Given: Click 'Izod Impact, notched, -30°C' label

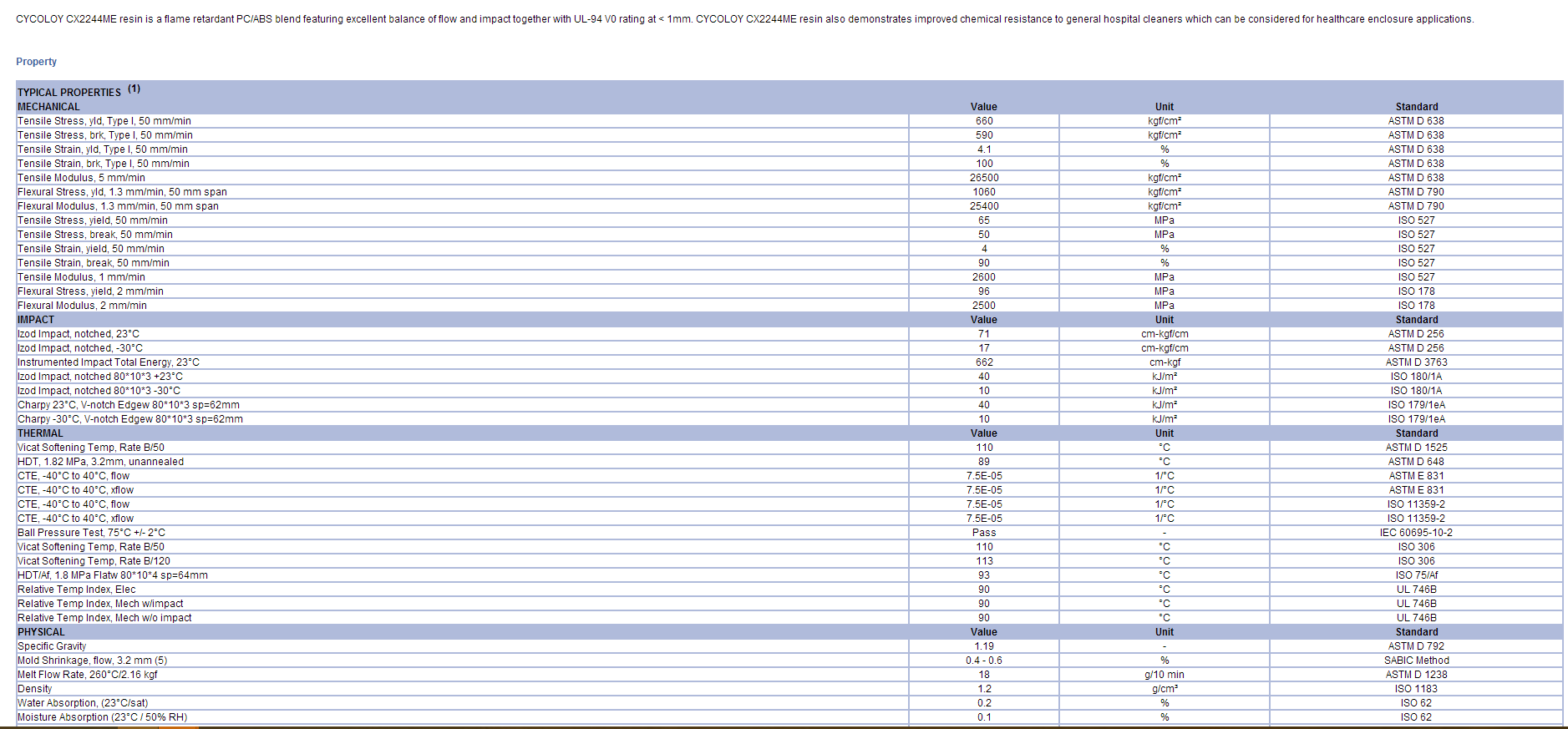Looking at the screenshot, I should tap(80, 348).
